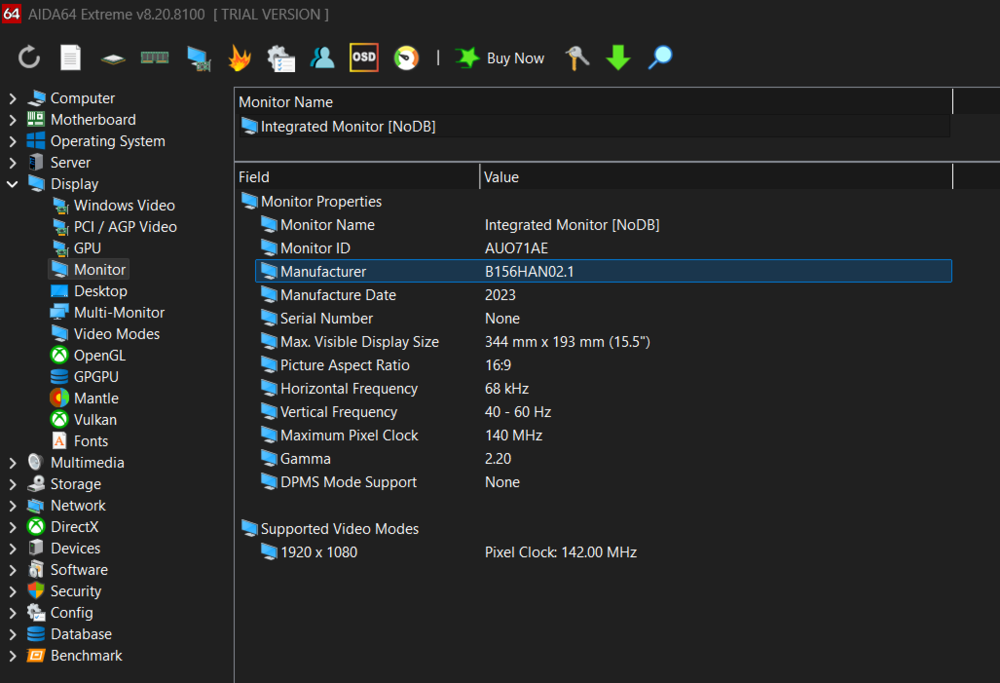Select the DPMS Mode Support row

603,482
